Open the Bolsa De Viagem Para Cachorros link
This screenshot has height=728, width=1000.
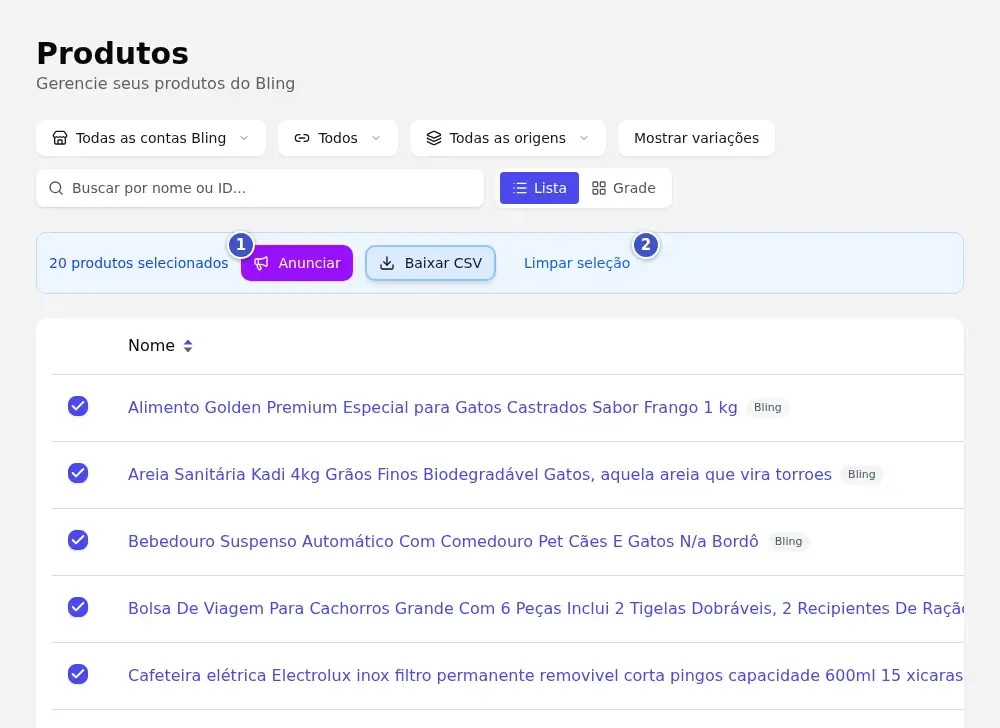coord(546,608)
